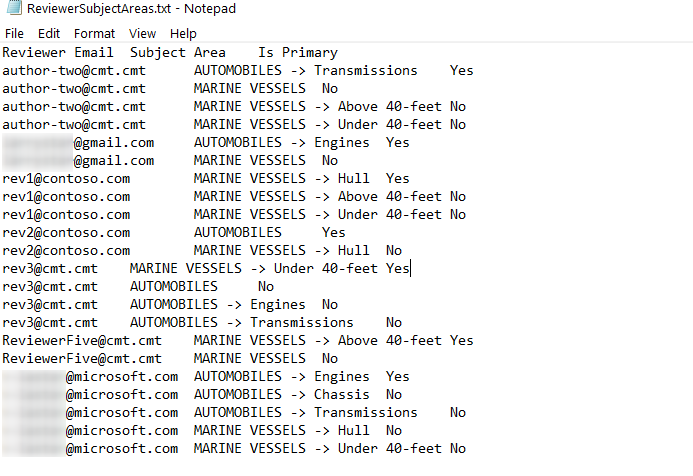The height and width of the screenshot is (476, 693).
Task: Click the 'Subject Area' header text
Action: pyautogui.click(x=178, y=53)
